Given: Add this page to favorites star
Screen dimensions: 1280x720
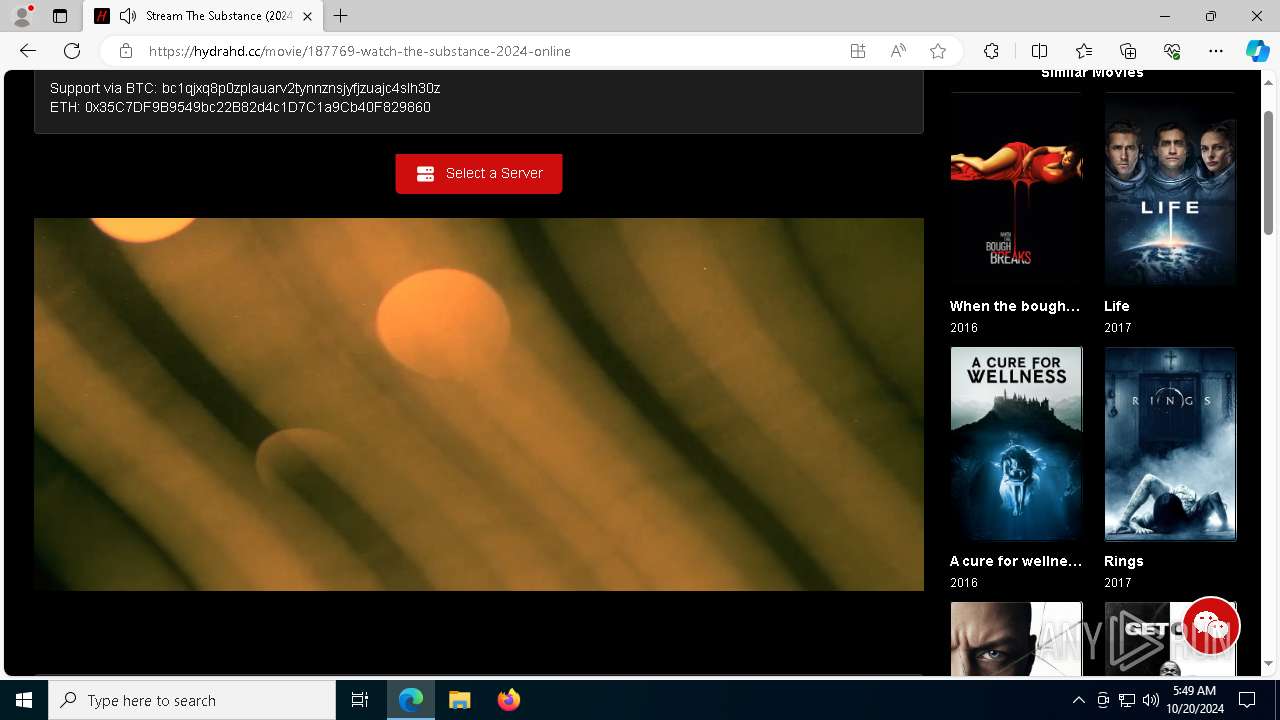Looking at the screenshot, I should coord(938,51).
